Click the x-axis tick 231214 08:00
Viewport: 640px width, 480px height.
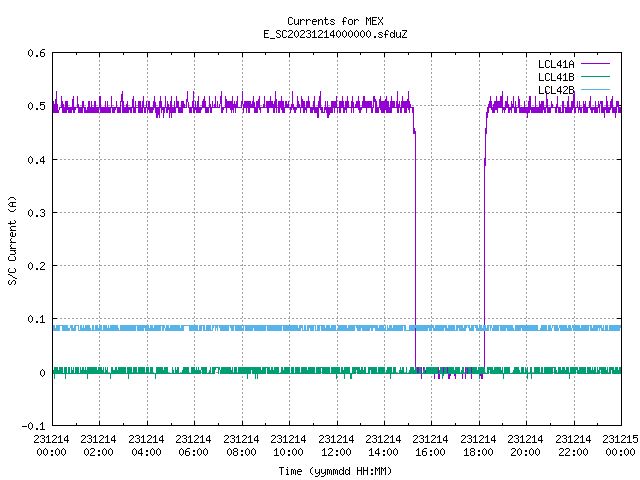click(x=241, y=446)
